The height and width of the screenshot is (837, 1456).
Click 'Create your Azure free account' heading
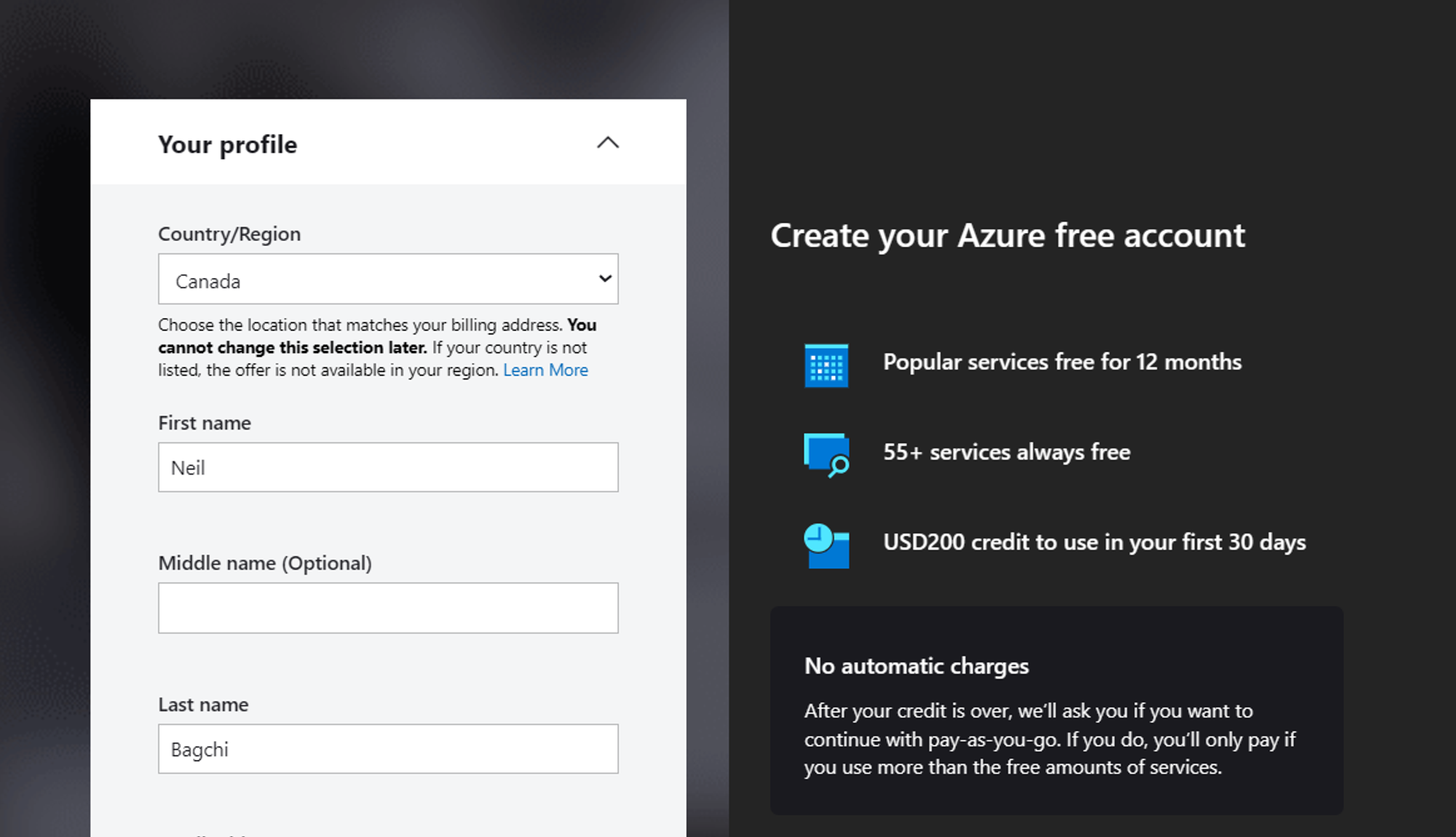coord(1008,236)
